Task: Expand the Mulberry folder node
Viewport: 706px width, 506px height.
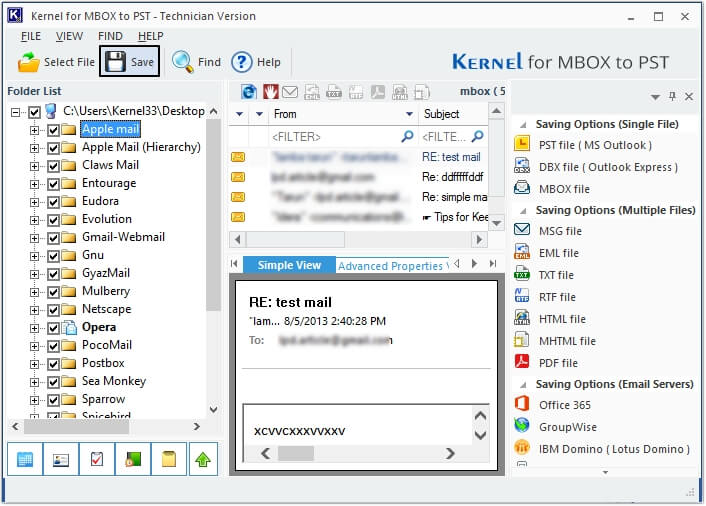Action: click(34, 292)
